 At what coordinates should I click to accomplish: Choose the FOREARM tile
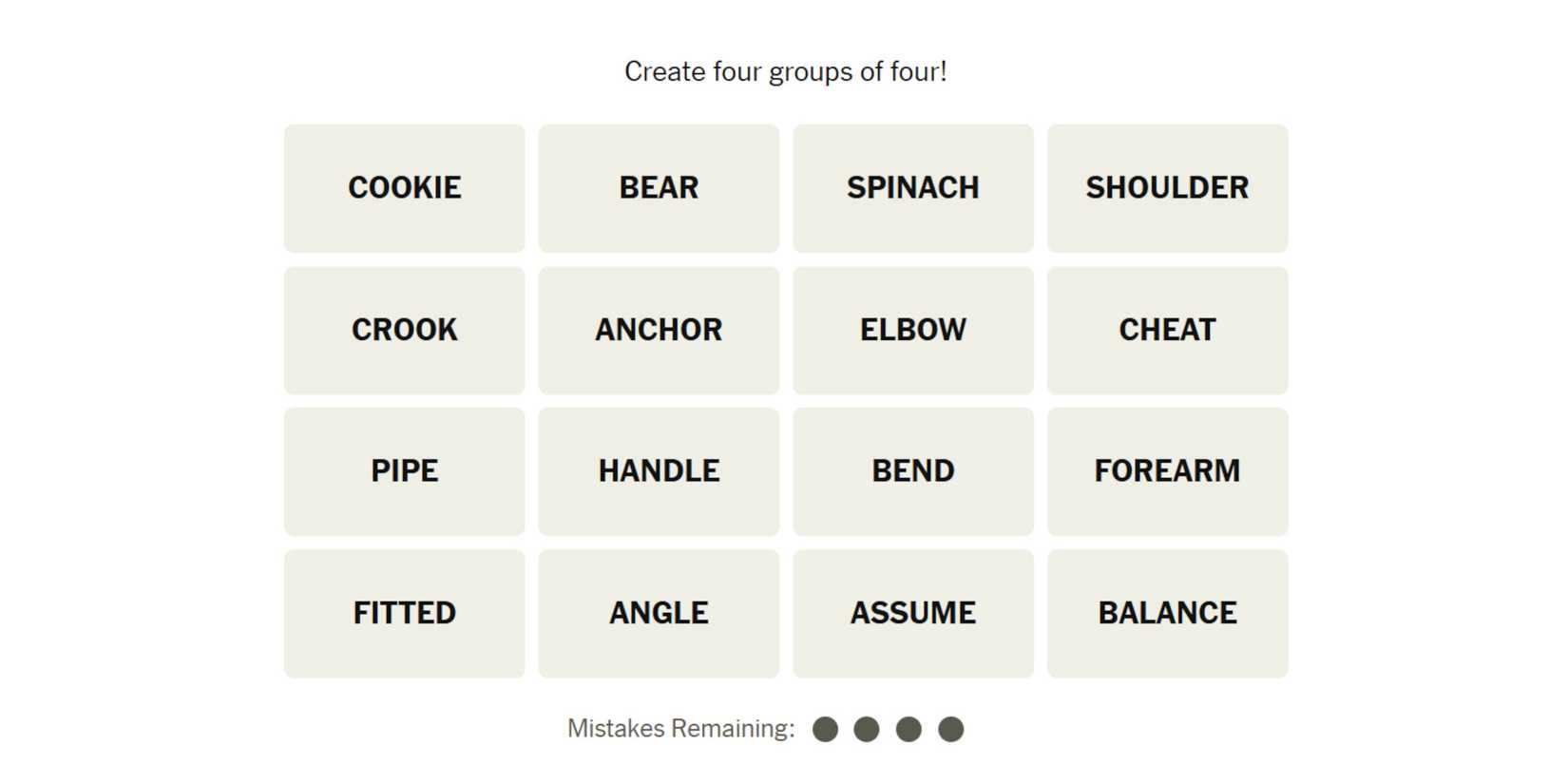1167,471
